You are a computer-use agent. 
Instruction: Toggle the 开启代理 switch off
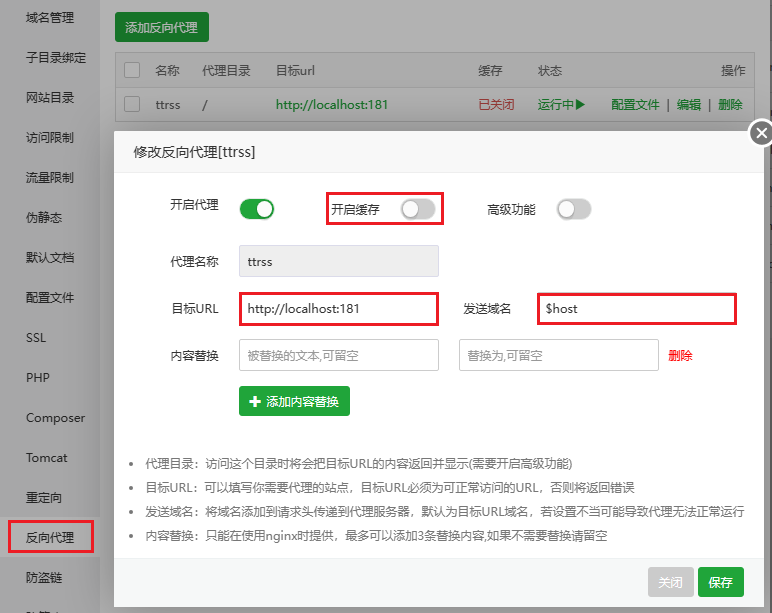click(x=256, y=209)
